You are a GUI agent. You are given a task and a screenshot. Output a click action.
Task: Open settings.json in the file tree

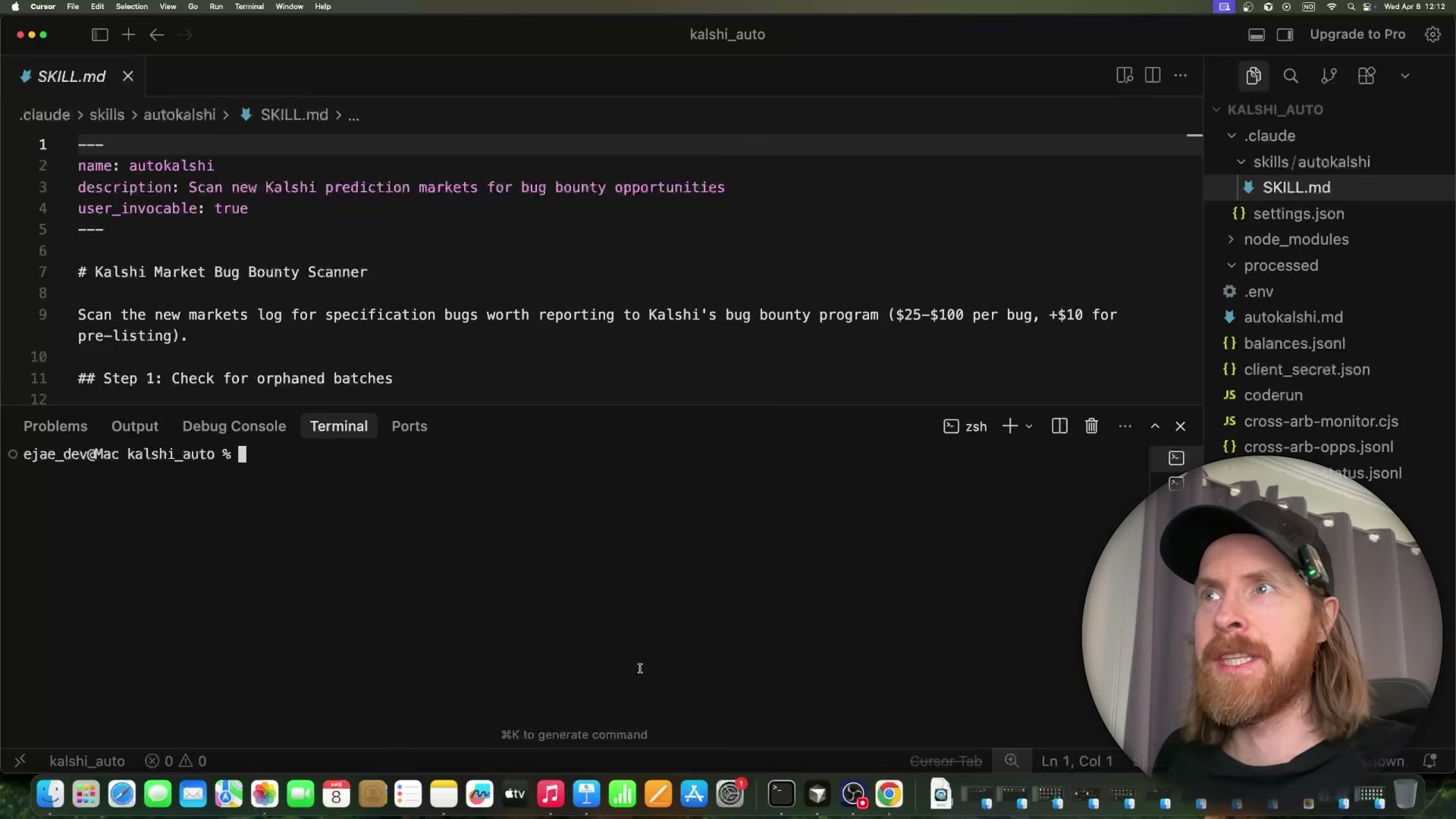(1298, 214)
